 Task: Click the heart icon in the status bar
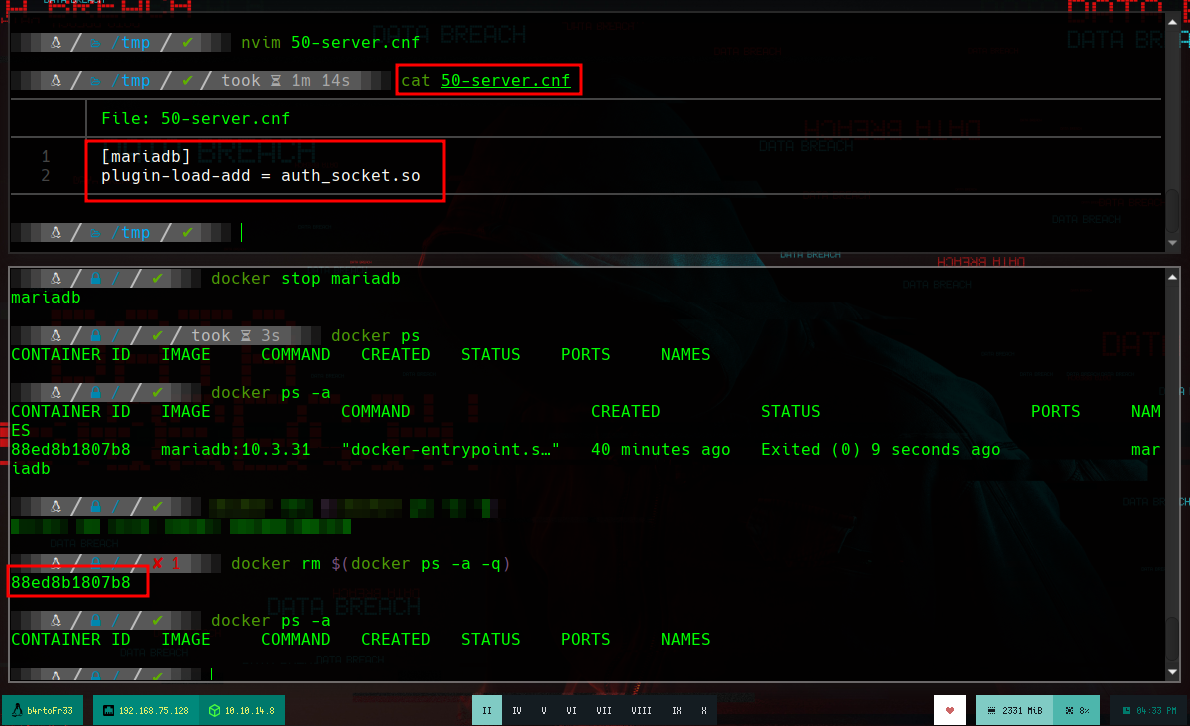(949, 711)
